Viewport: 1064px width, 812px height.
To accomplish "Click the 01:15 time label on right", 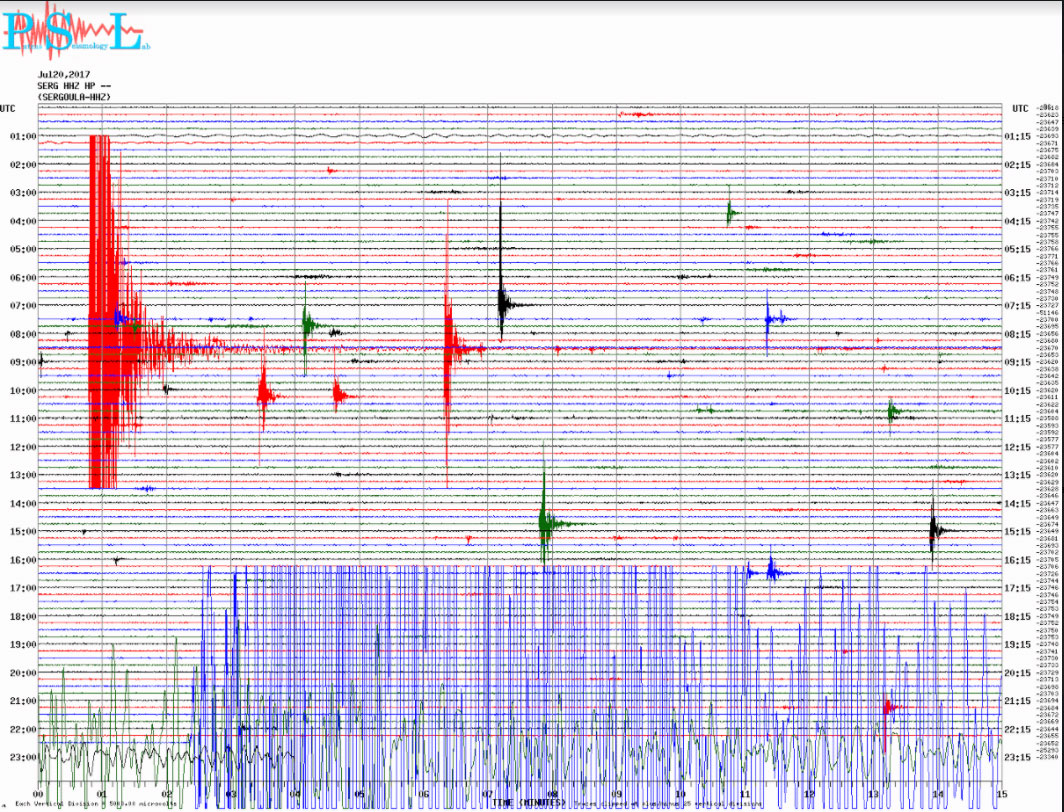I will pyautogui.click(x=1017, y=136).
